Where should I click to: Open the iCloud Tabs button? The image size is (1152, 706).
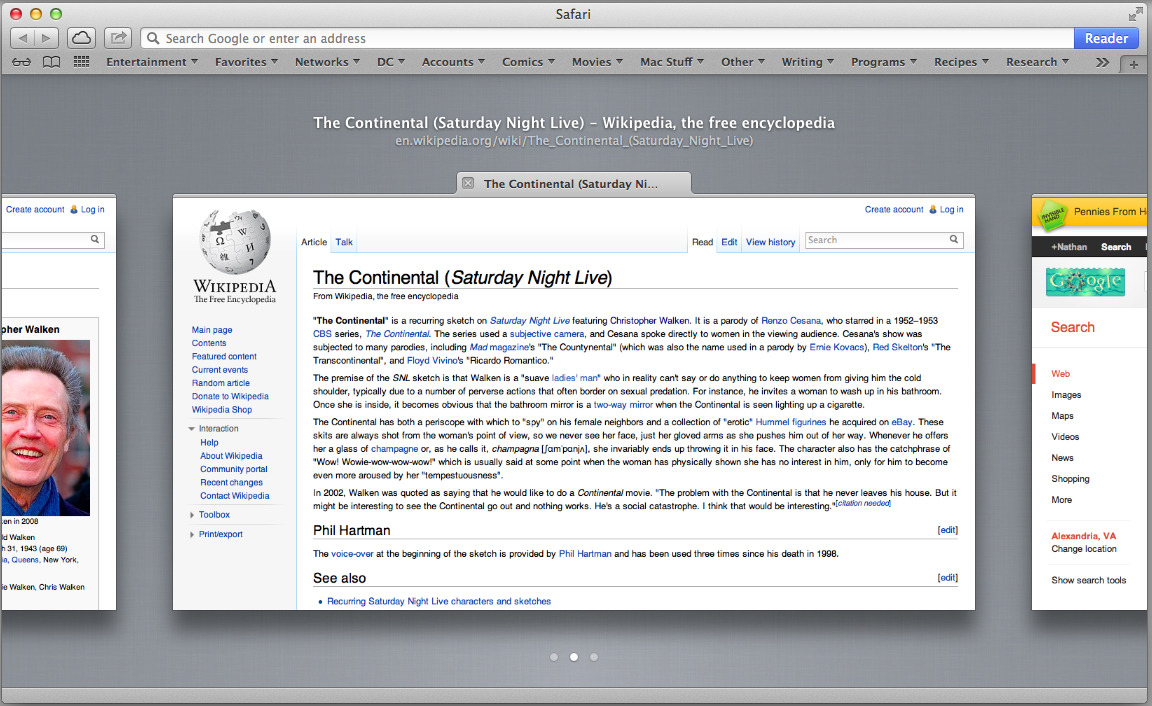pyautogui.click(x=82, y=38)
